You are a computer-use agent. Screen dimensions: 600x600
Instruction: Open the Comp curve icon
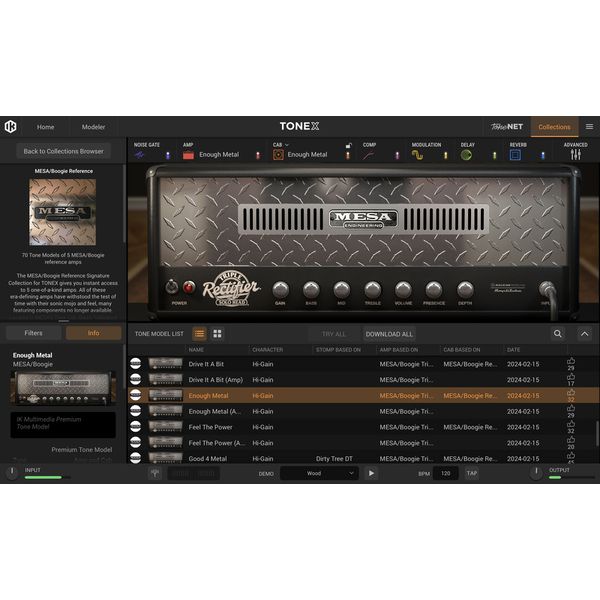(x=369, y=155)
